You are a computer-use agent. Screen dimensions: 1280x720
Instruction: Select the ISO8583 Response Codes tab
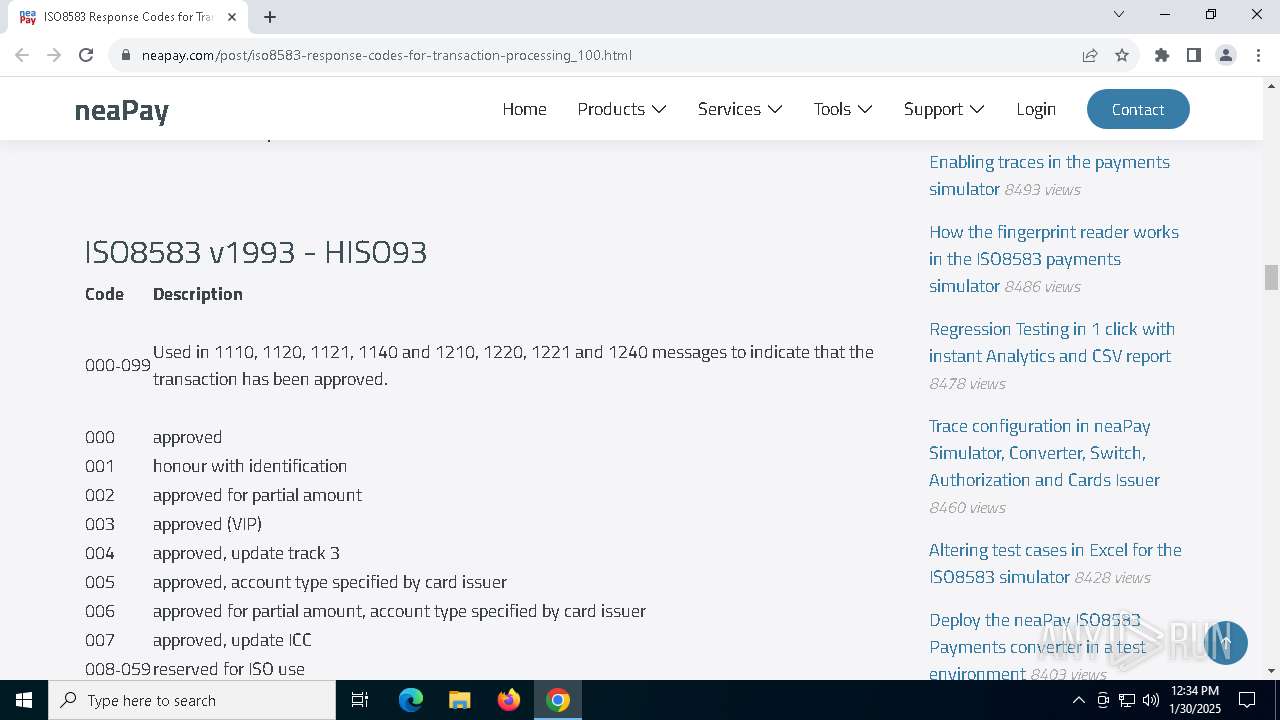click(129, 17)
